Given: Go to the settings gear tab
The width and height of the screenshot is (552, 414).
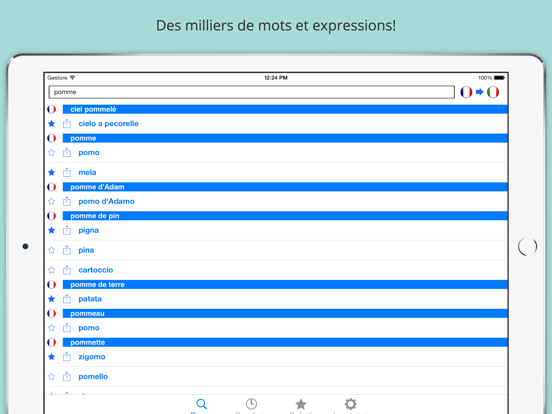Looking at the screenshot, I should (350, 404).
